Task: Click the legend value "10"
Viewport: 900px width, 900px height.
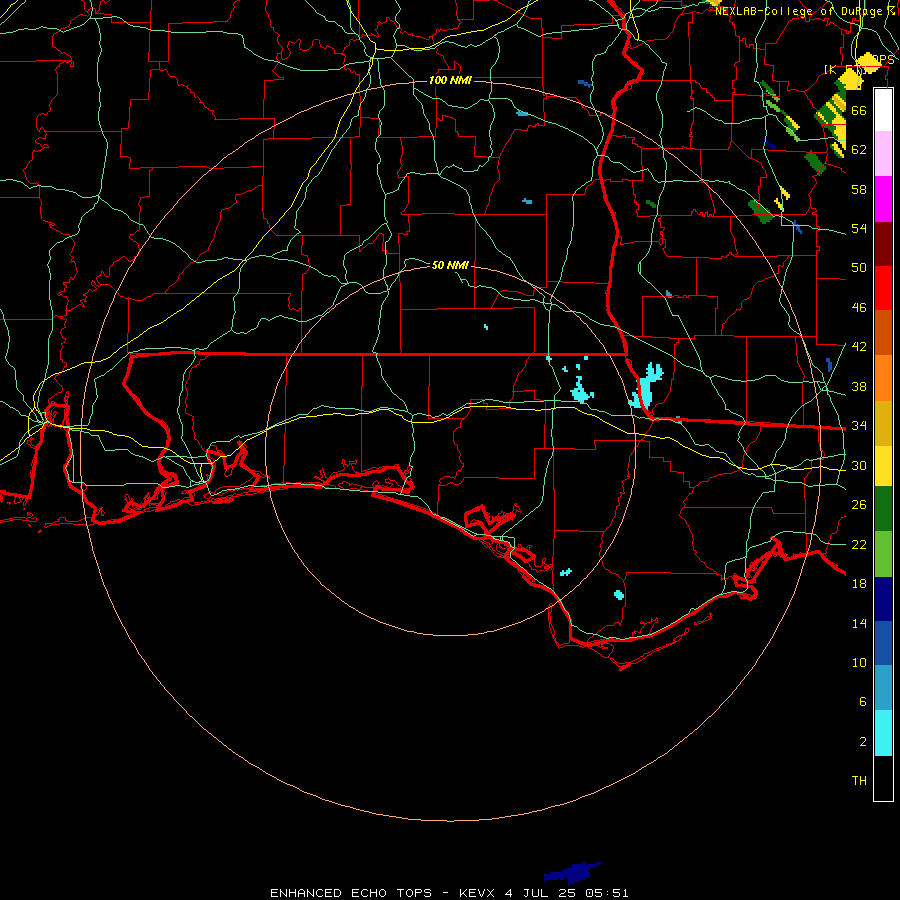Action: (859, 662)
